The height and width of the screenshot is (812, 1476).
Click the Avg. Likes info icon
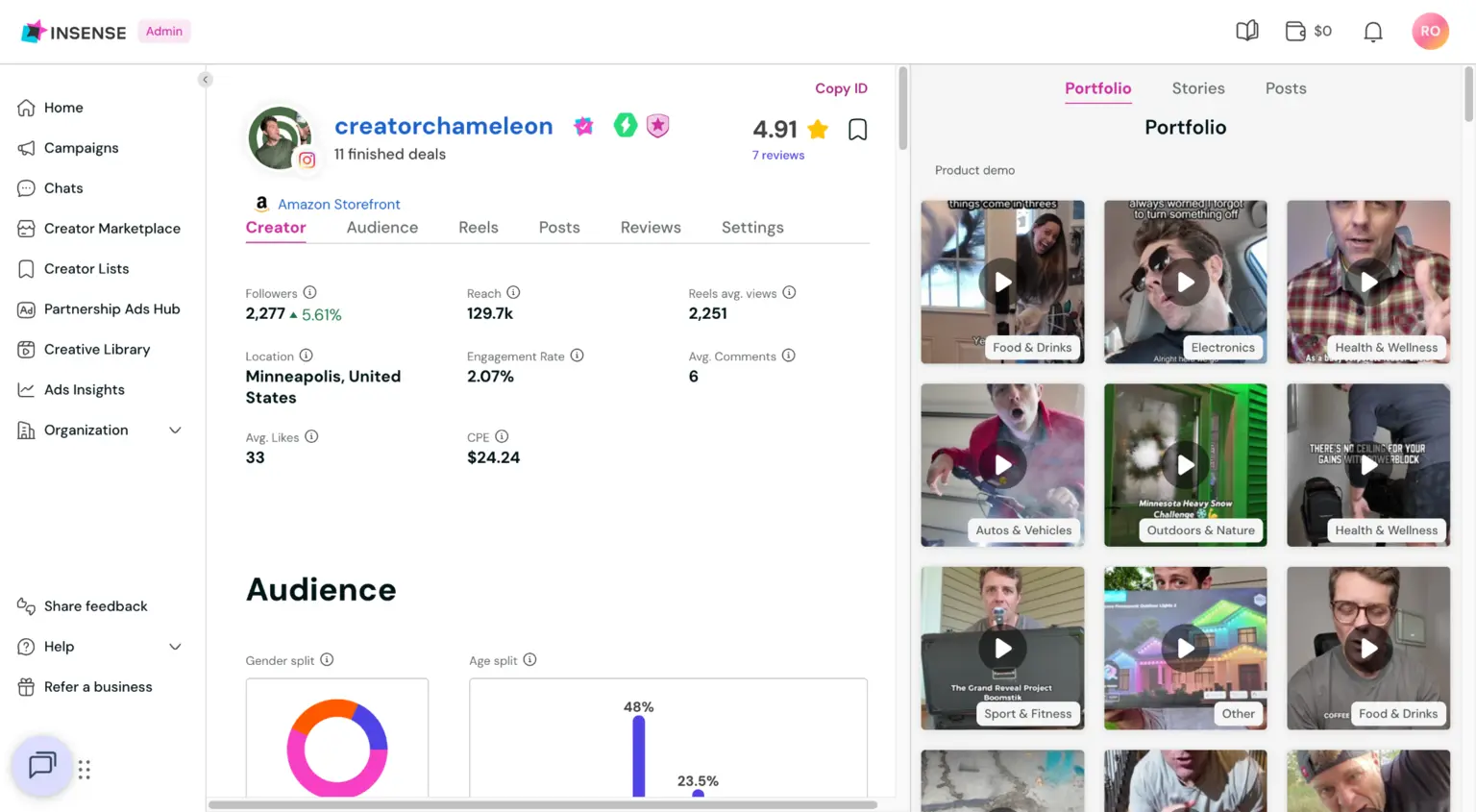pyautogui.click(x=311, y=437)
